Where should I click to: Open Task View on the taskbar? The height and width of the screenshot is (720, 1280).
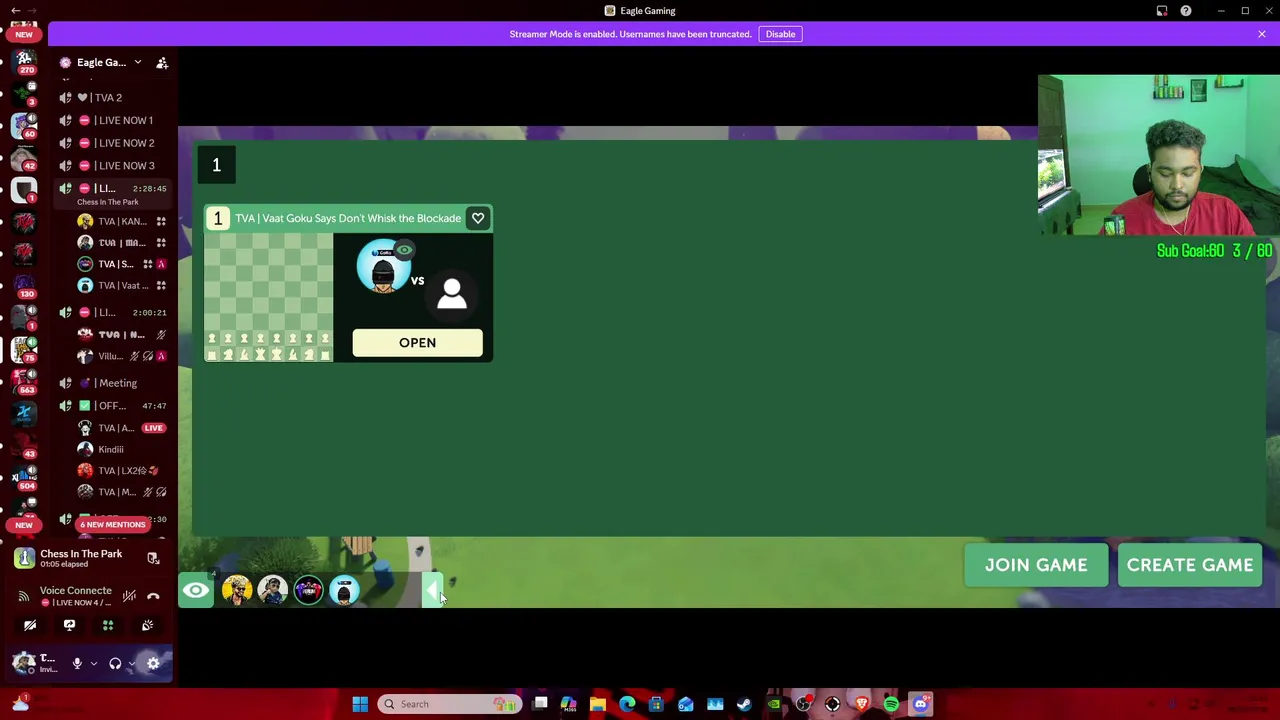(540, 704)
